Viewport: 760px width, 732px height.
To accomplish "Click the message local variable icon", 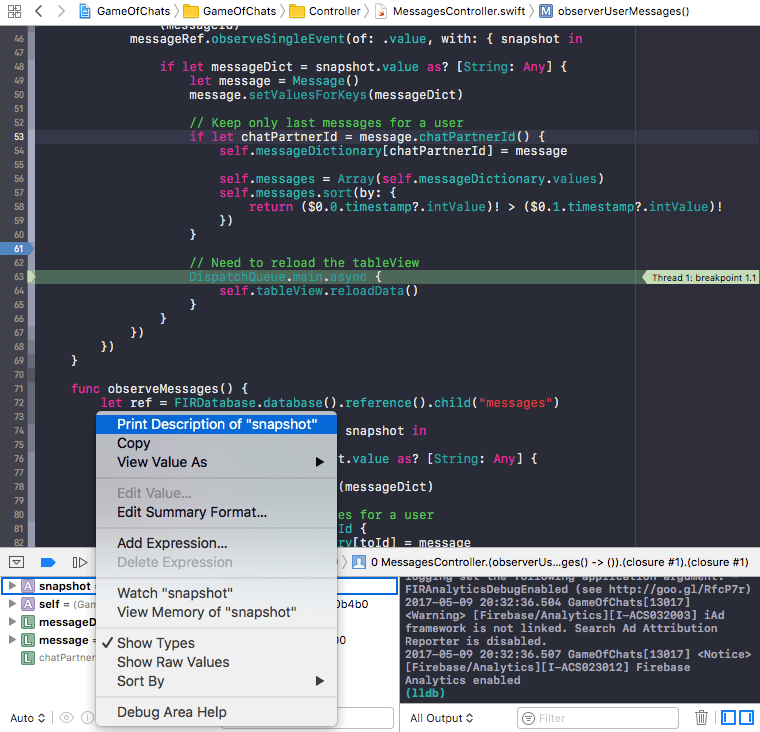I will tap(28, 640).
